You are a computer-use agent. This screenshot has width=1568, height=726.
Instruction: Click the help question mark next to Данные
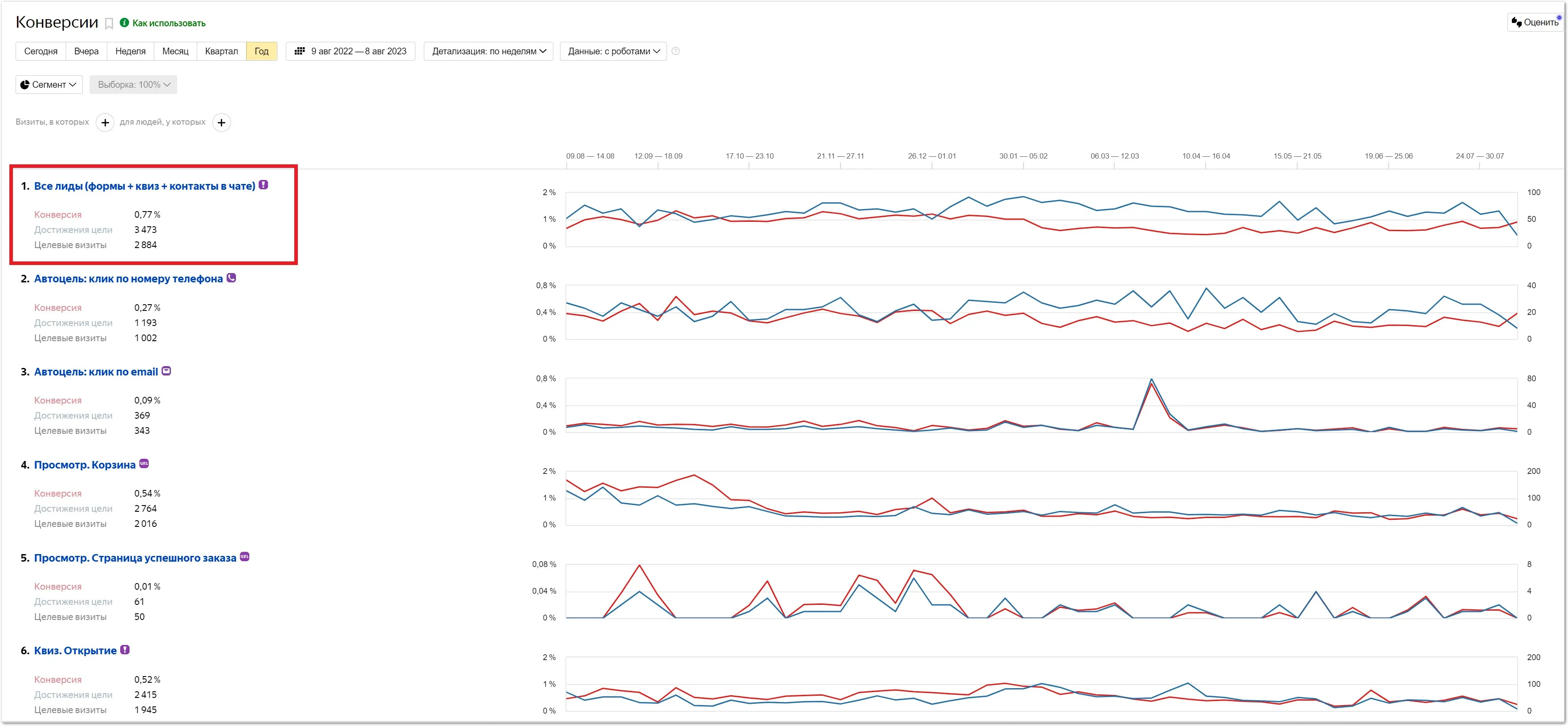coord(675,51)
